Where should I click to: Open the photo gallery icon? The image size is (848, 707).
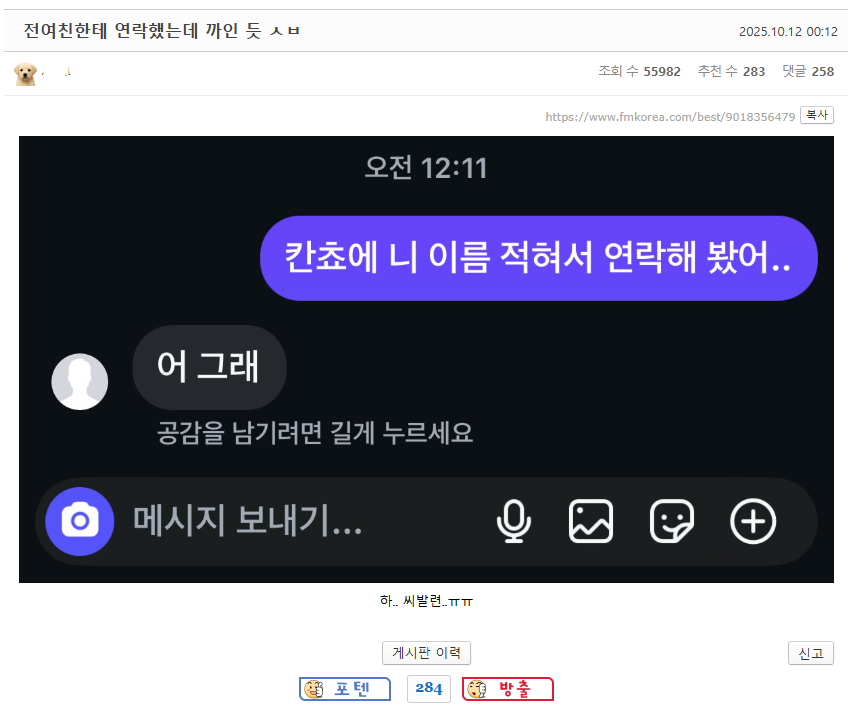coord(591,521)
